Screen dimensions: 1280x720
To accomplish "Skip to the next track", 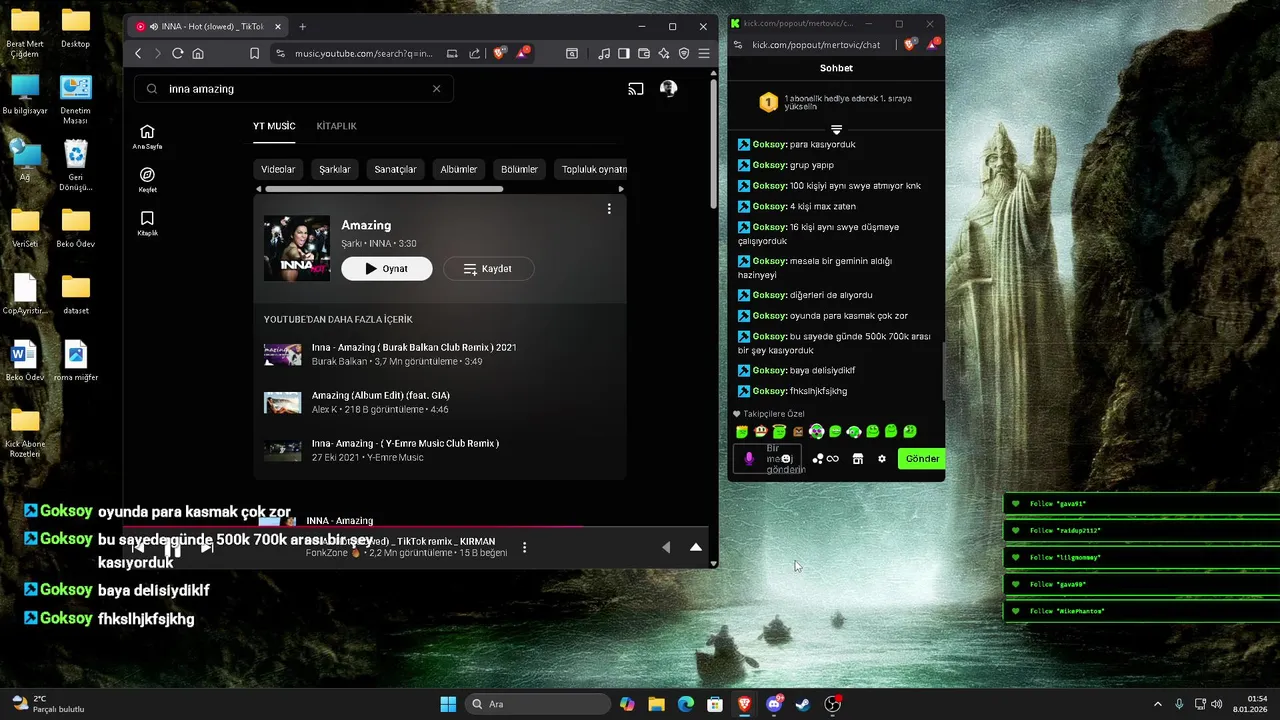I will (206, 547).
